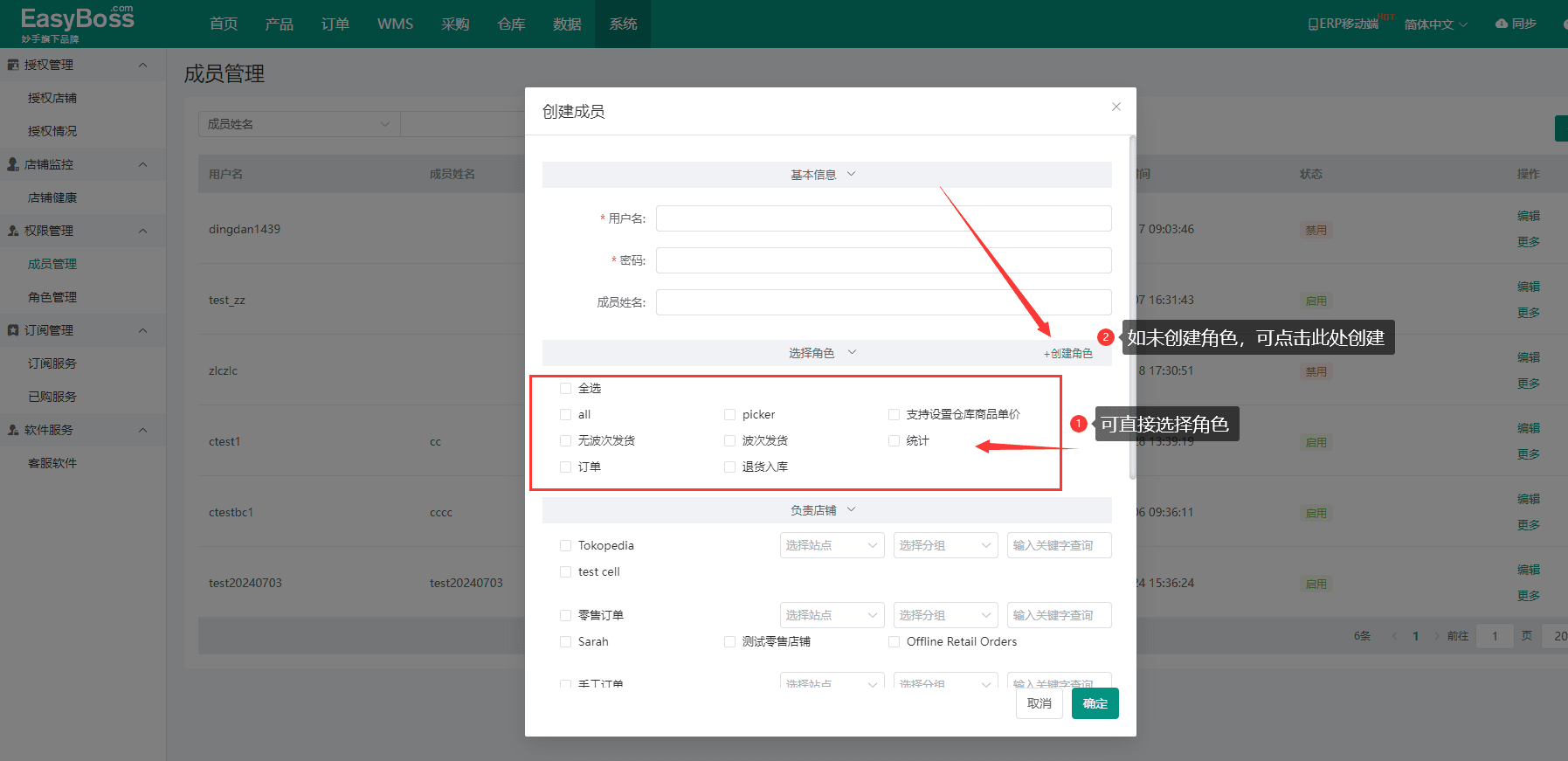Screen dimensions: 1568x761
Task: Click the 前往 page number input
Action: coord(1495,636)
